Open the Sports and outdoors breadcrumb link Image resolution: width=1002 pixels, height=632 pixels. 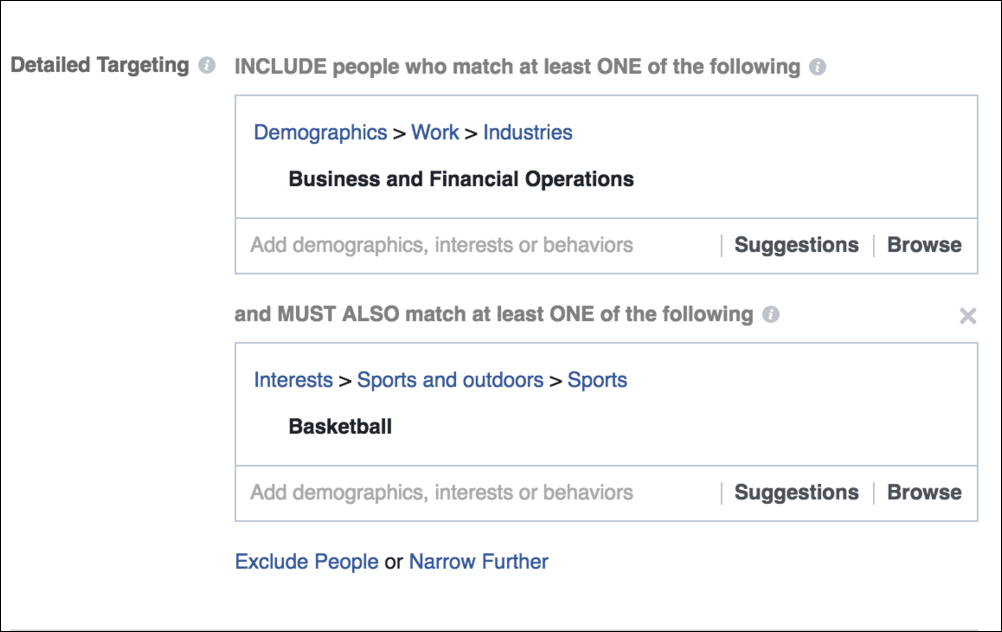(x=450, y=380)
